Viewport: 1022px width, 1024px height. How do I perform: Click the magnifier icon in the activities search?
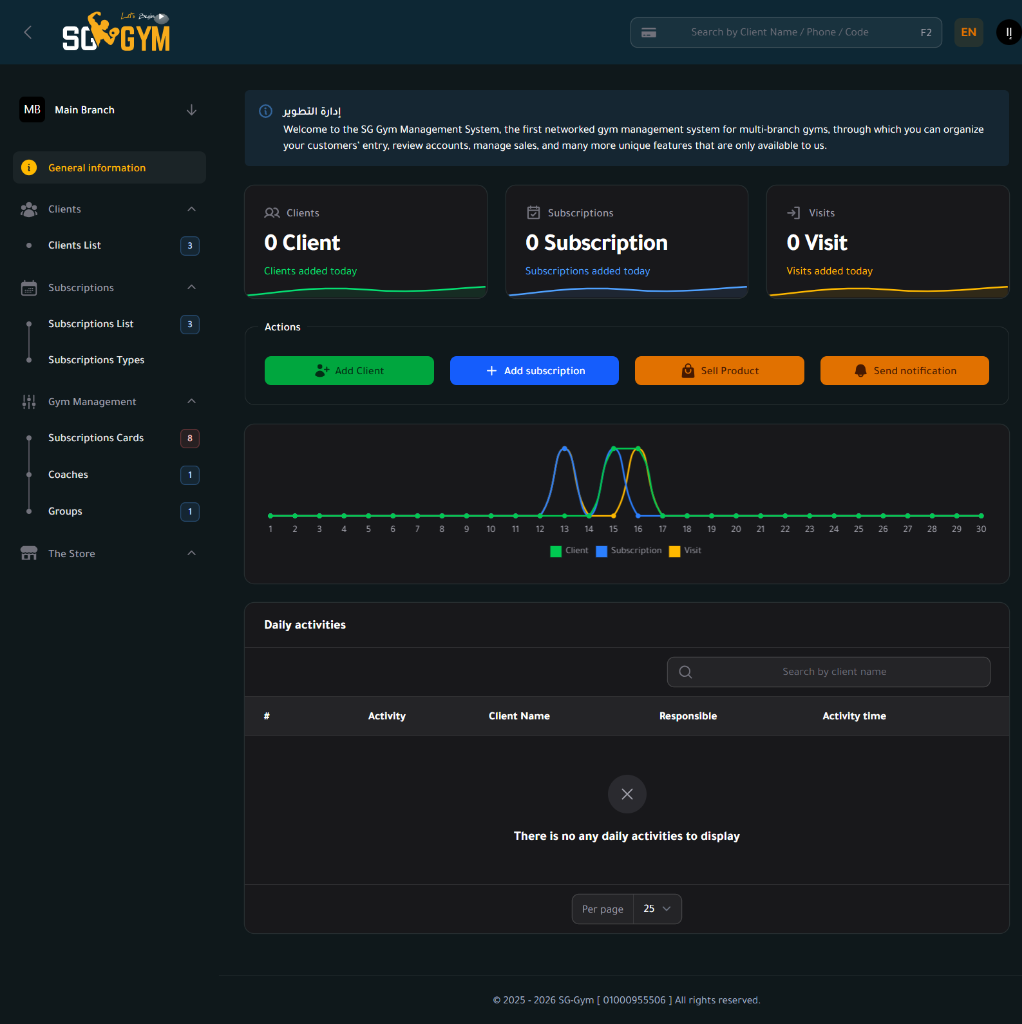(x=685, y=672)
